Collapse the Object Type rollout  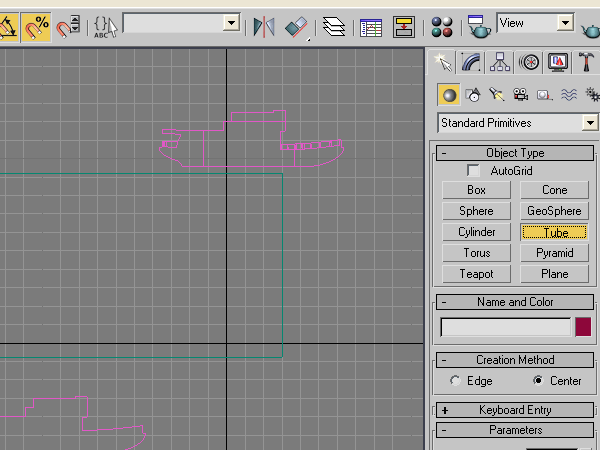tap(515, 153)
